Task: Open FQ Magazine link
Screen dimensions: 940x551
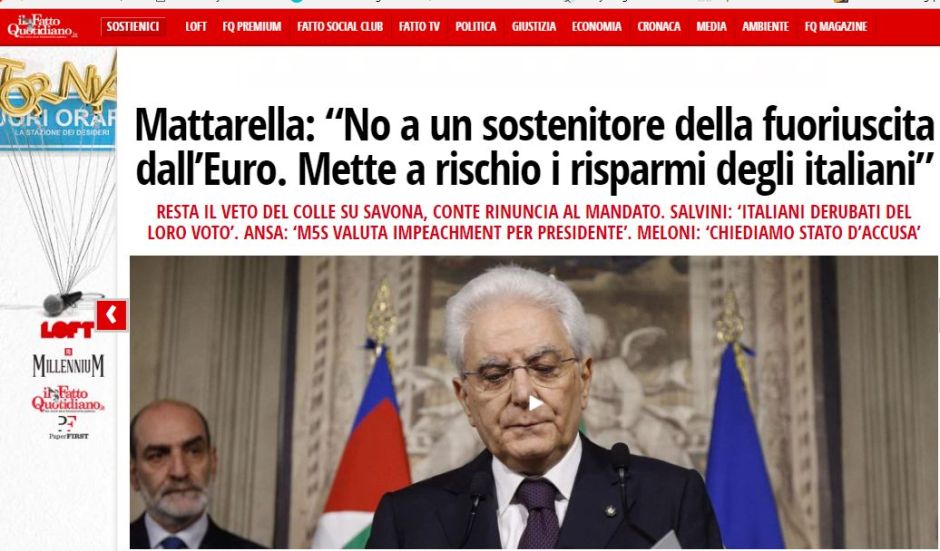Action: 836,26
